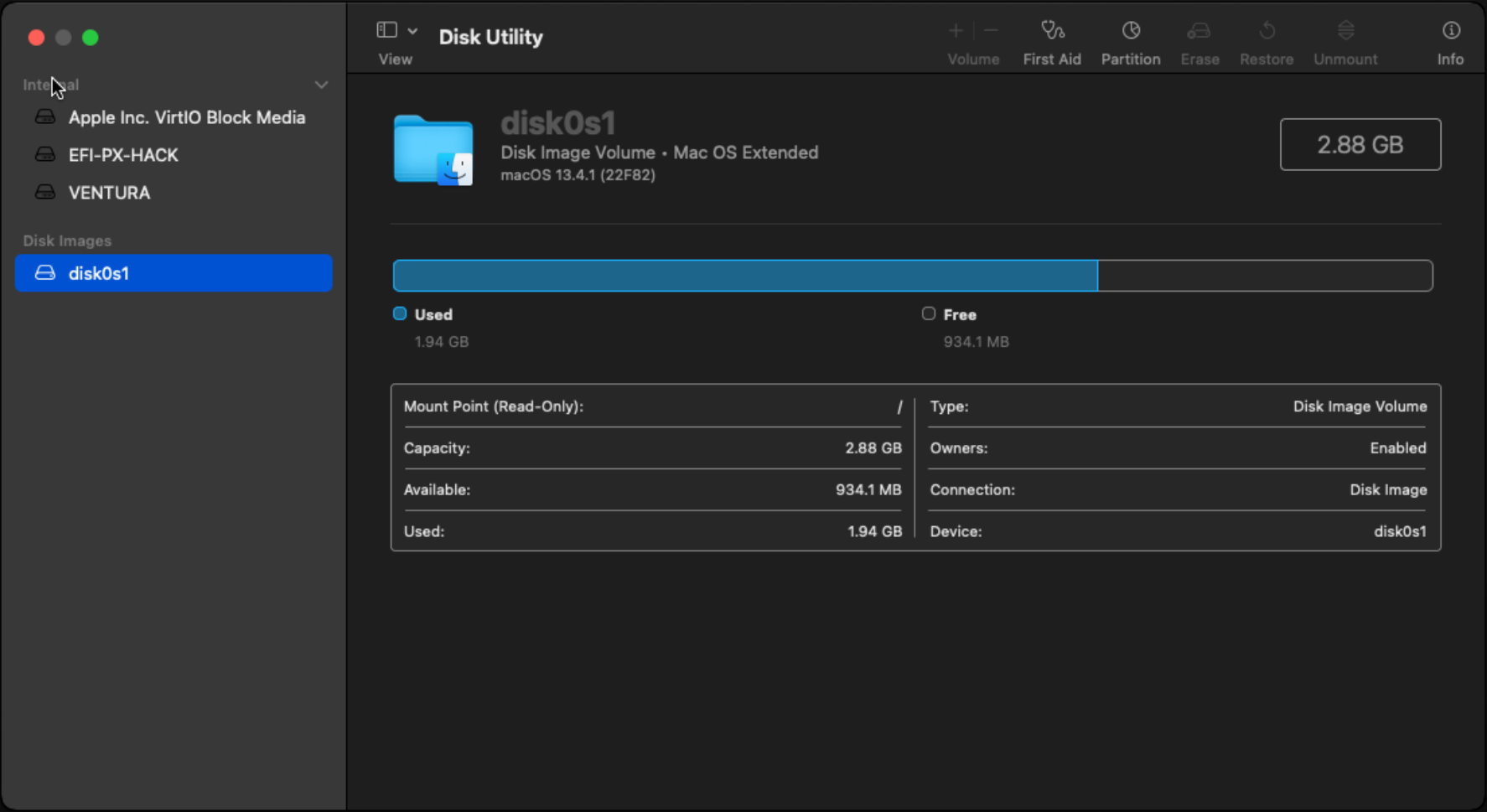This screenshot has width=1487, height=812.
Task: Click the Add Volume plus icon
Action: click(956, 31)
